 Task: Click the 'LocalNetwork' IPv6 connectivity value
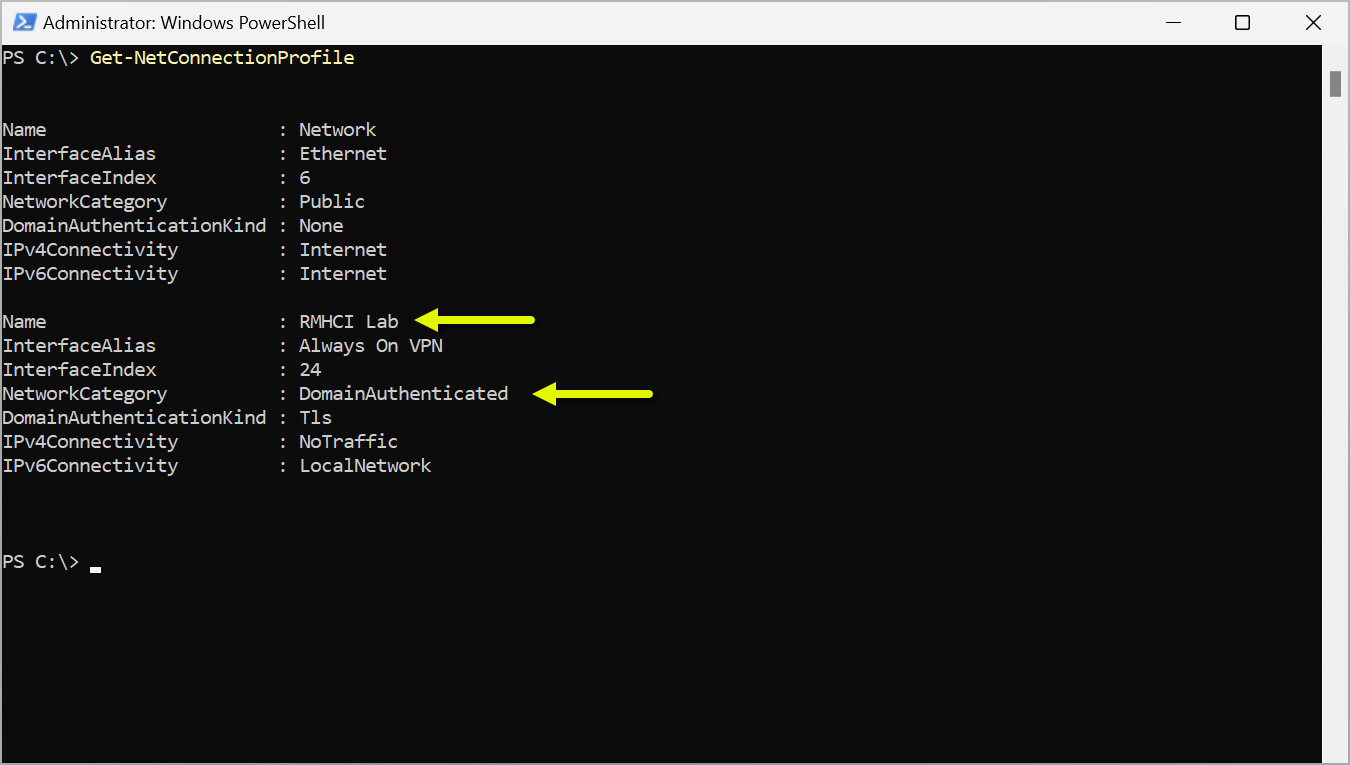coord(365,466)
